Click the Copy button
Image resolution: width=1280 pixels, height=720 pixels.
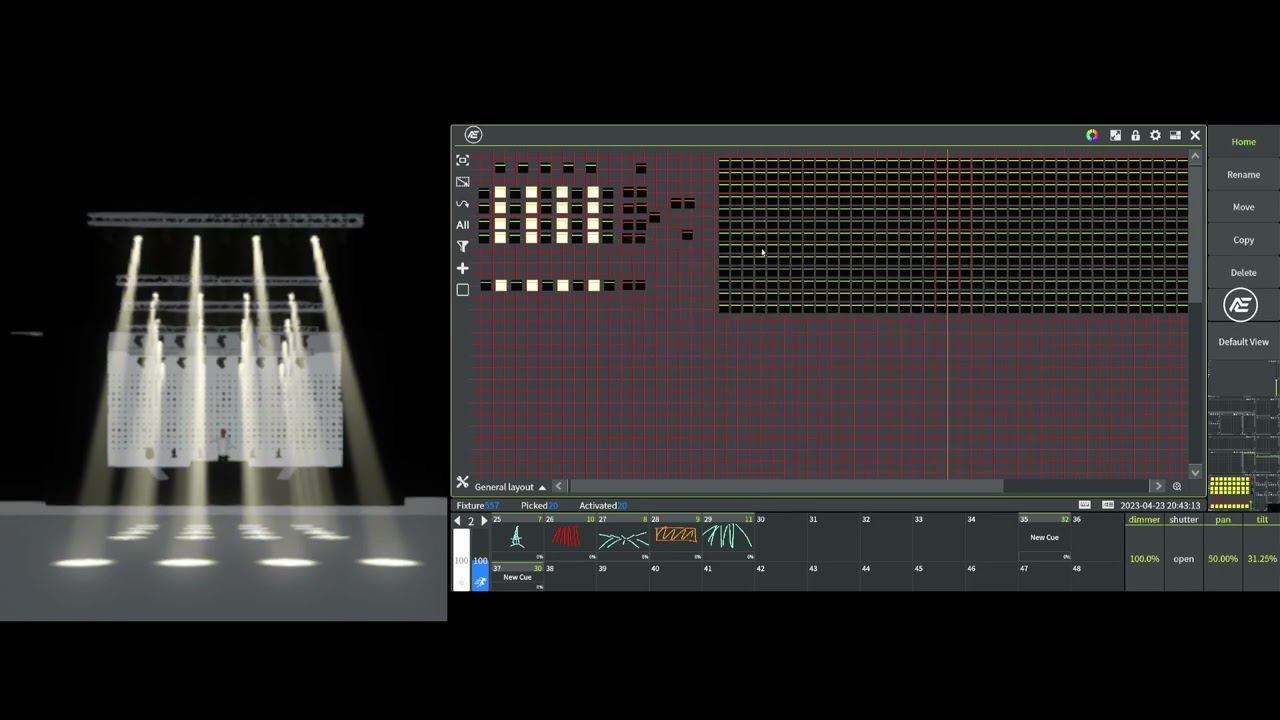click(1244, 240)
